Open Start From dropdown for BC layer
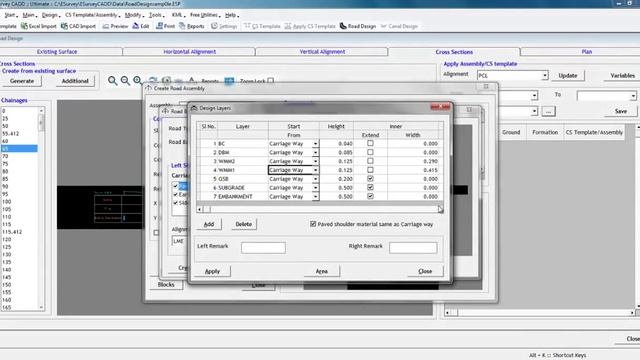The height and width of the screenshot is (360, 640). (315, 144)
